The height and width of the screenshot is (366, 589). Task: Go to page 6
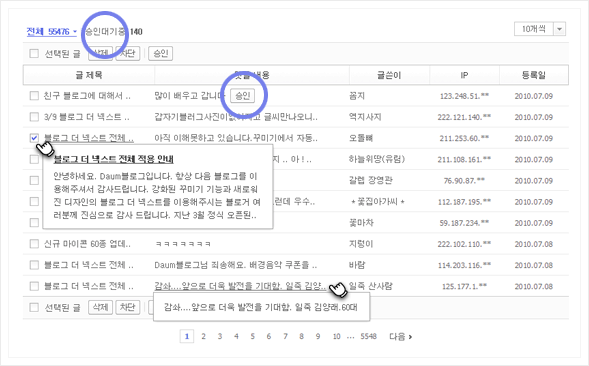point(269,336)
